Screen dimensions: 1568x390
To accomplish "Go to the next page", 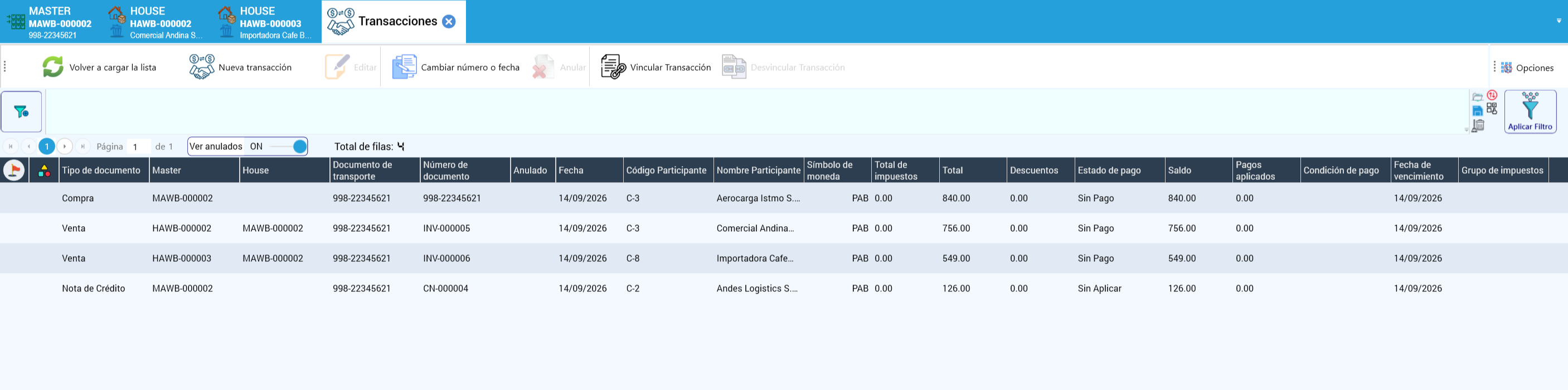I will 65,147.
